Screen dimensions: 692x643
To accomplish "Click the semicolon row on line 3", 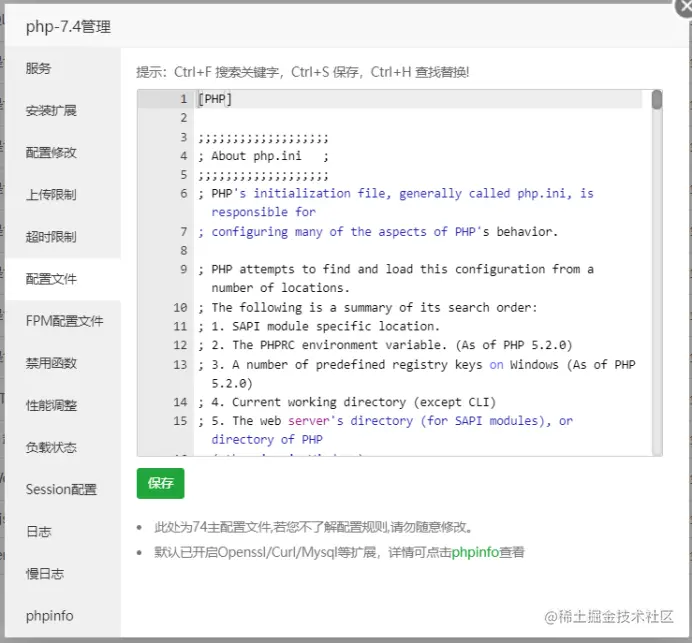I will [x=263, y=138].
